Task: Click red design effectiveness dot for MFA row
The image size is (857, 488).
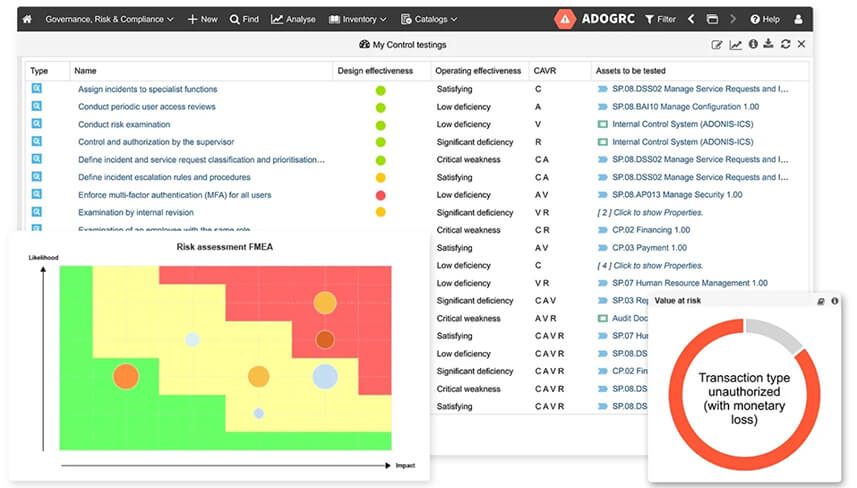Action: [x=380, y=195]
